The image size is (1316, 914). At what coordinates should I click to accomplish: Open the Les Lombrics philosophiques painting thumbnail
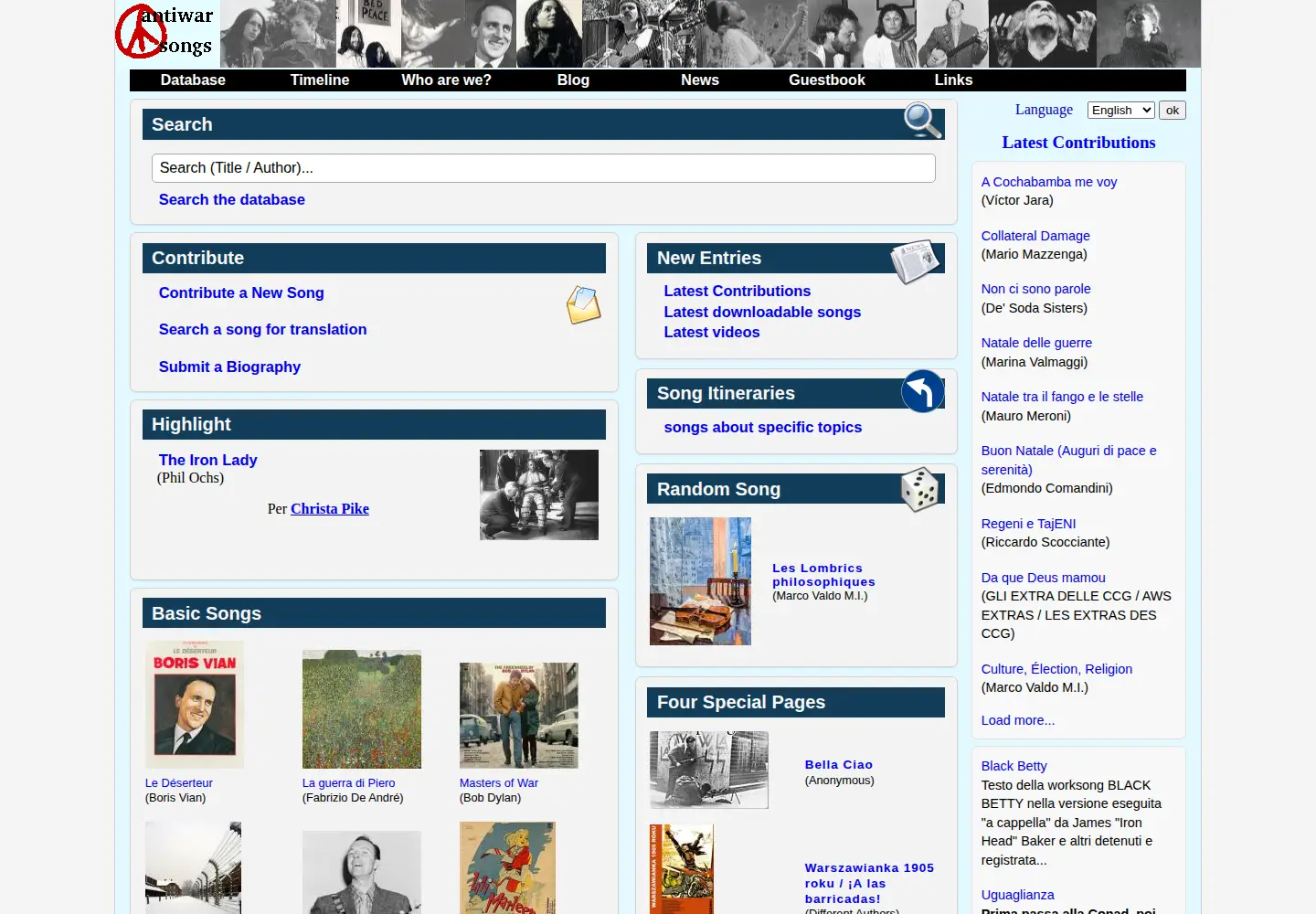click(x=700, y=581)
